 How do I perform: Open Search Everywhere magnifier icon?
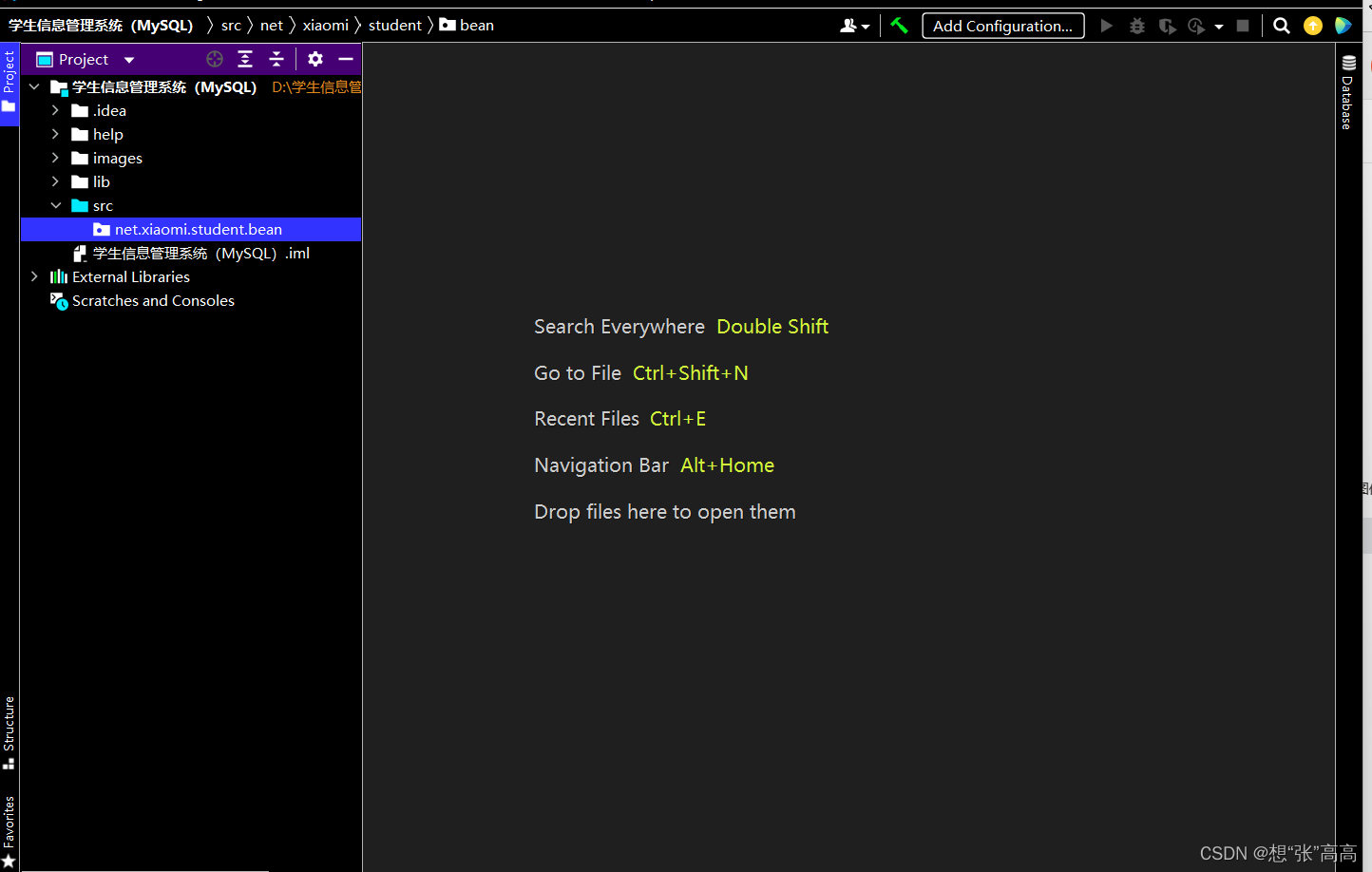point(1282,26)
